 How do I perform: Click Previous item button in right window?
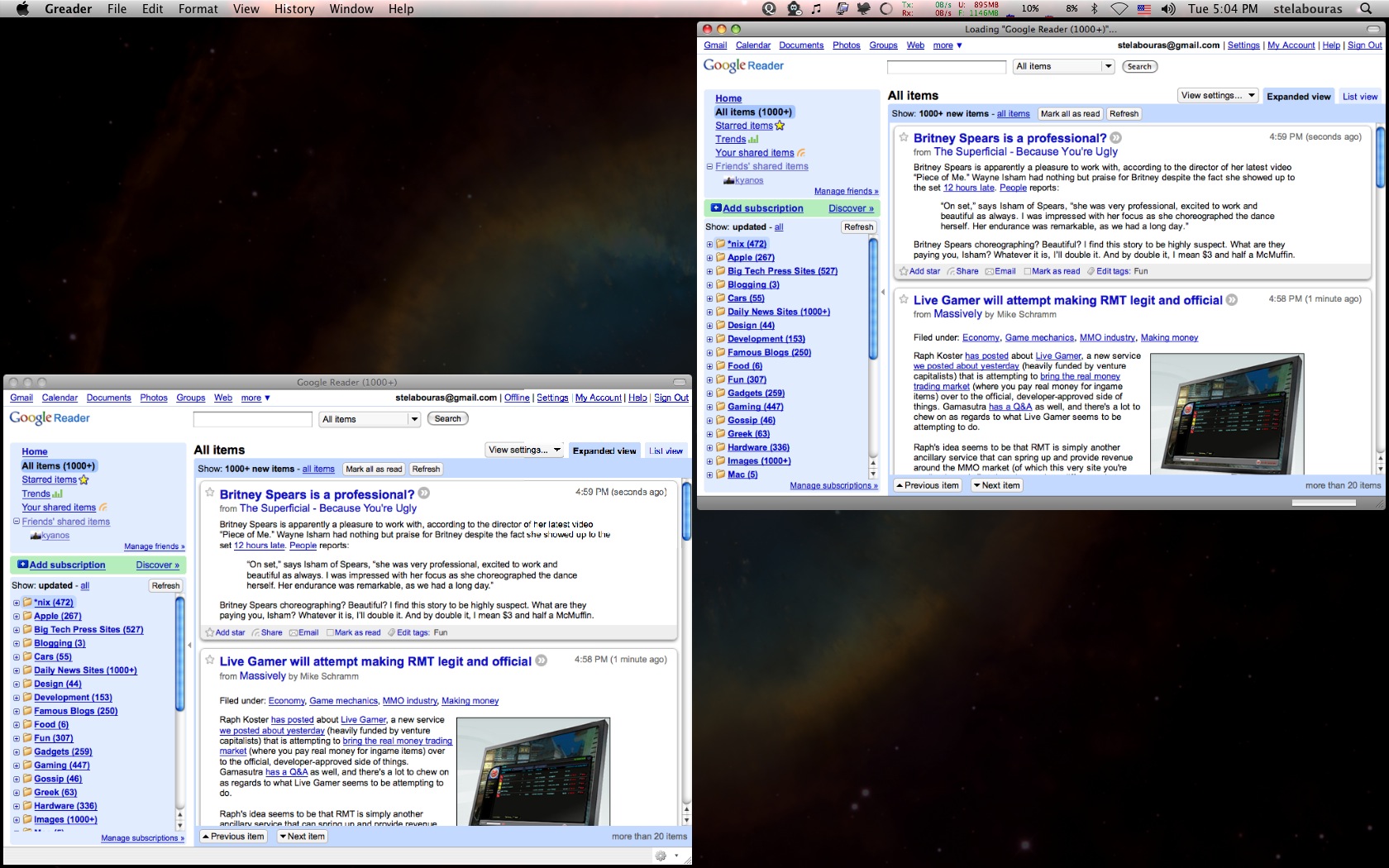[x=928, y=485]
